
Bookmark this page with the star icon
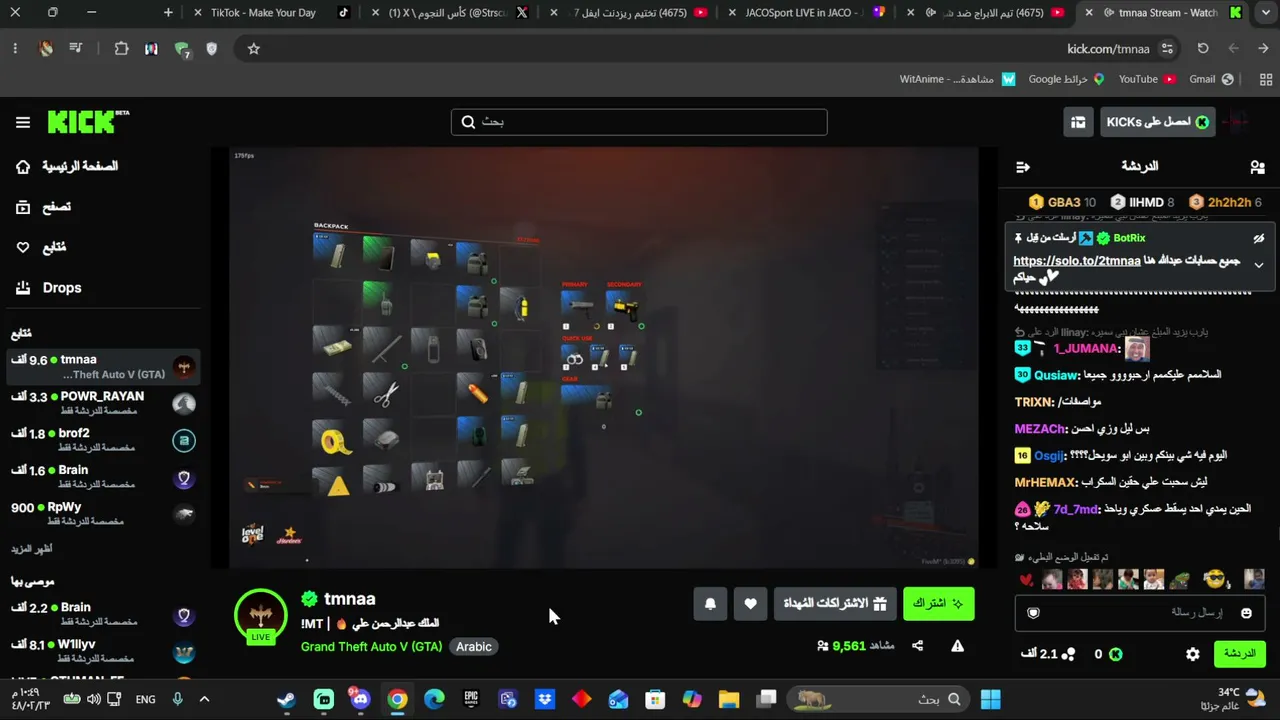point(253,49)
